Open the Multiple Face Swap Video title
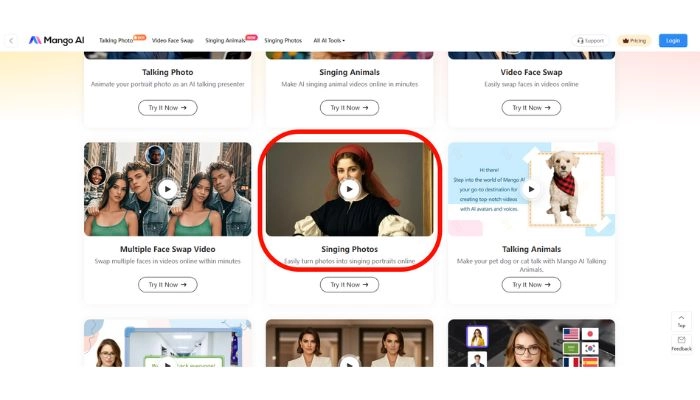Image resolution: width=700 pixels, height=400 pixels. click(x=167, y=249)
